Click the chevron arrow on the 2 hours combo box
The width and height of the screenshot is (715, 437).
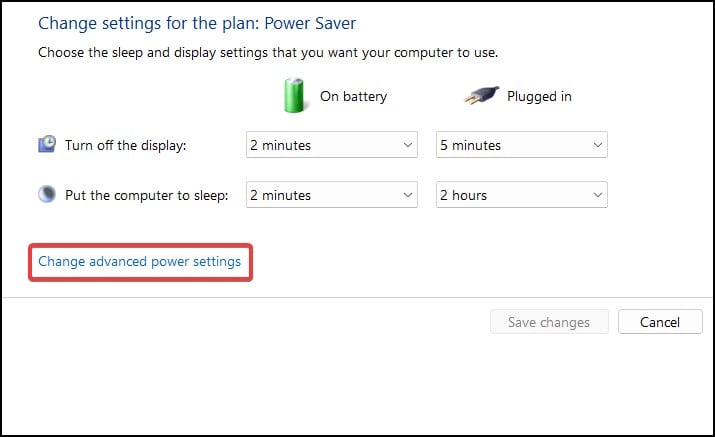tap(597, 195)
